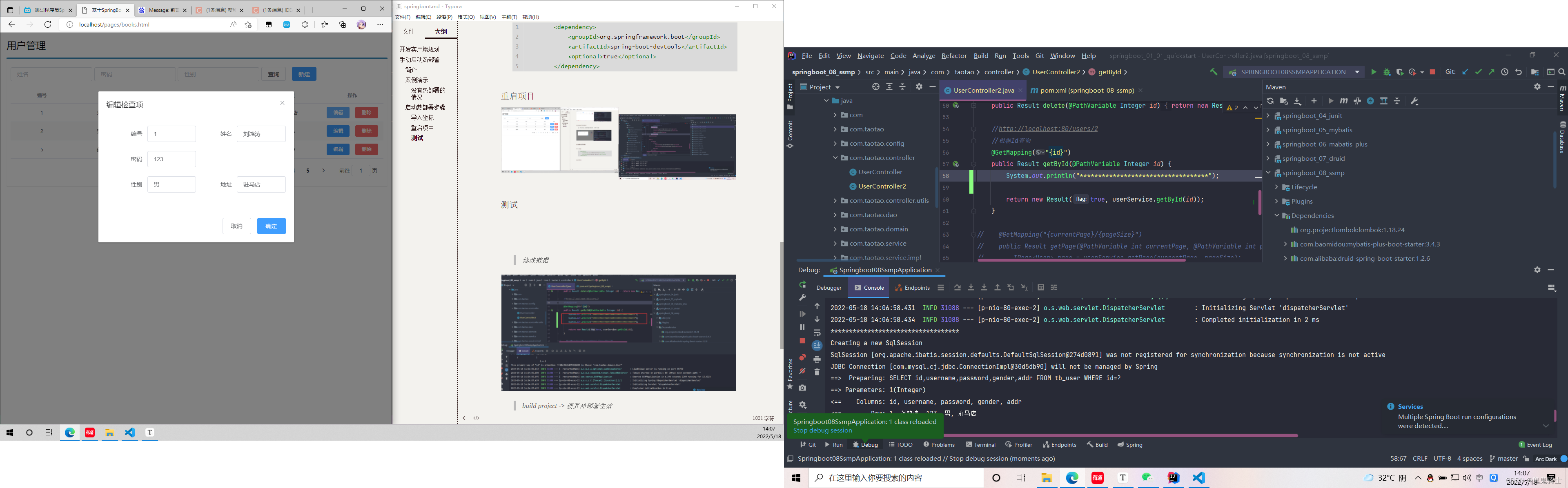Click Git Update Project blue arrow icon
The height and width of the screenshot is (488, 1568).
[1465, 72]
